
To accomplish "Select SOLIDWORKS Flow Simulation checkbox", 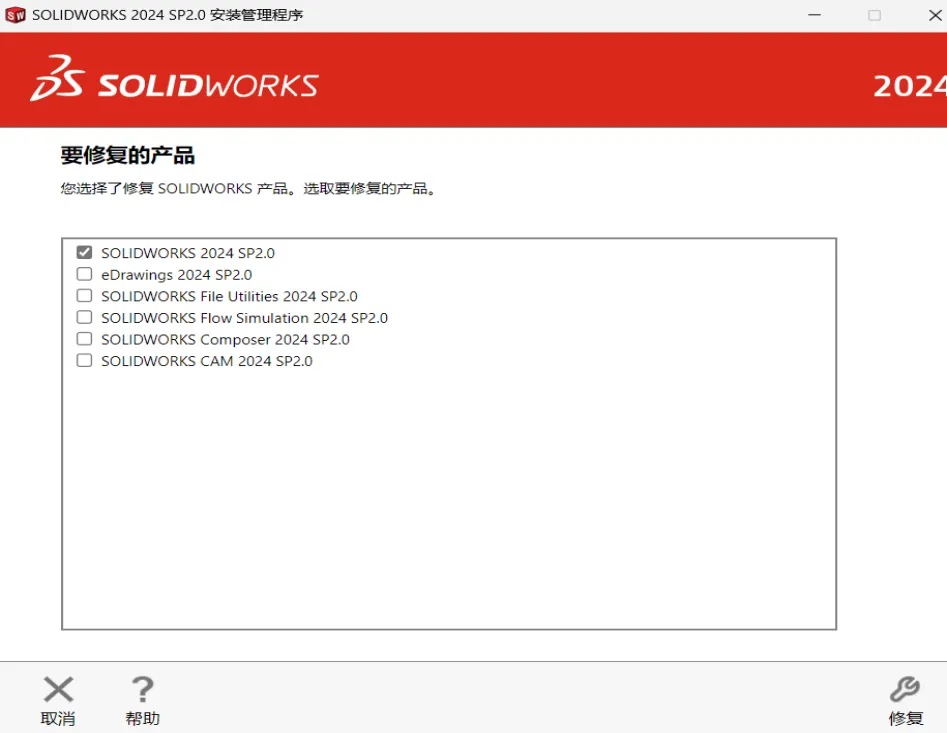I will pyautogui.click(x=84, y=318).
